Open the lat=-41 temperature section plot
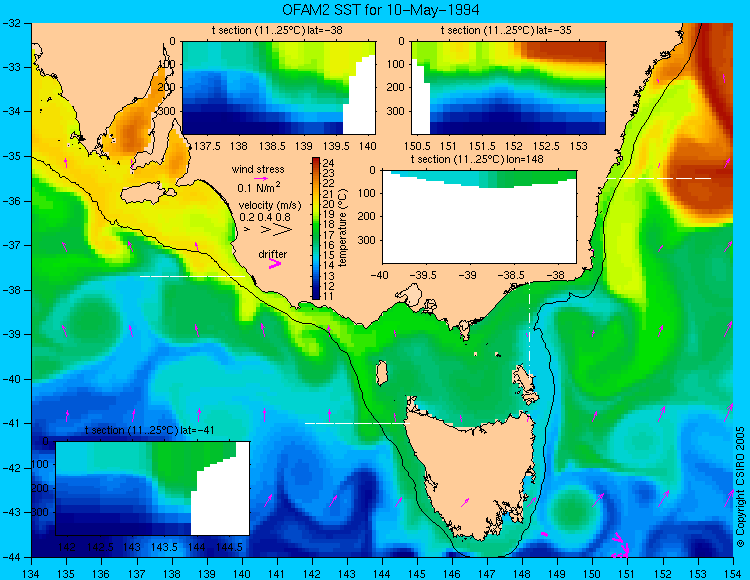 (153, 488)
